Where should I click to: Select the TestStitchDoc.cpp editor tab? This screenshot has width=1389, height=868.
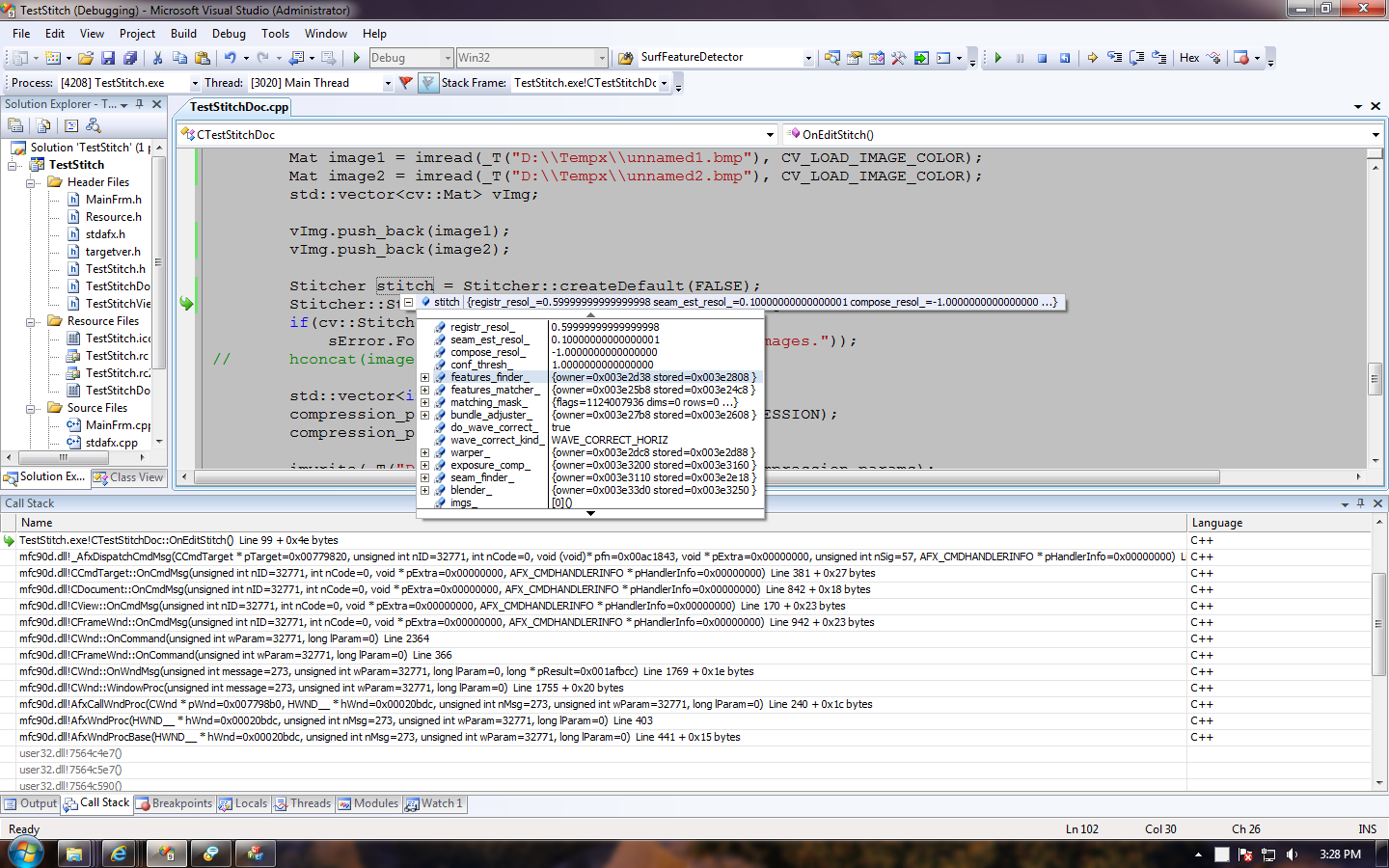[x=239, y=107]
